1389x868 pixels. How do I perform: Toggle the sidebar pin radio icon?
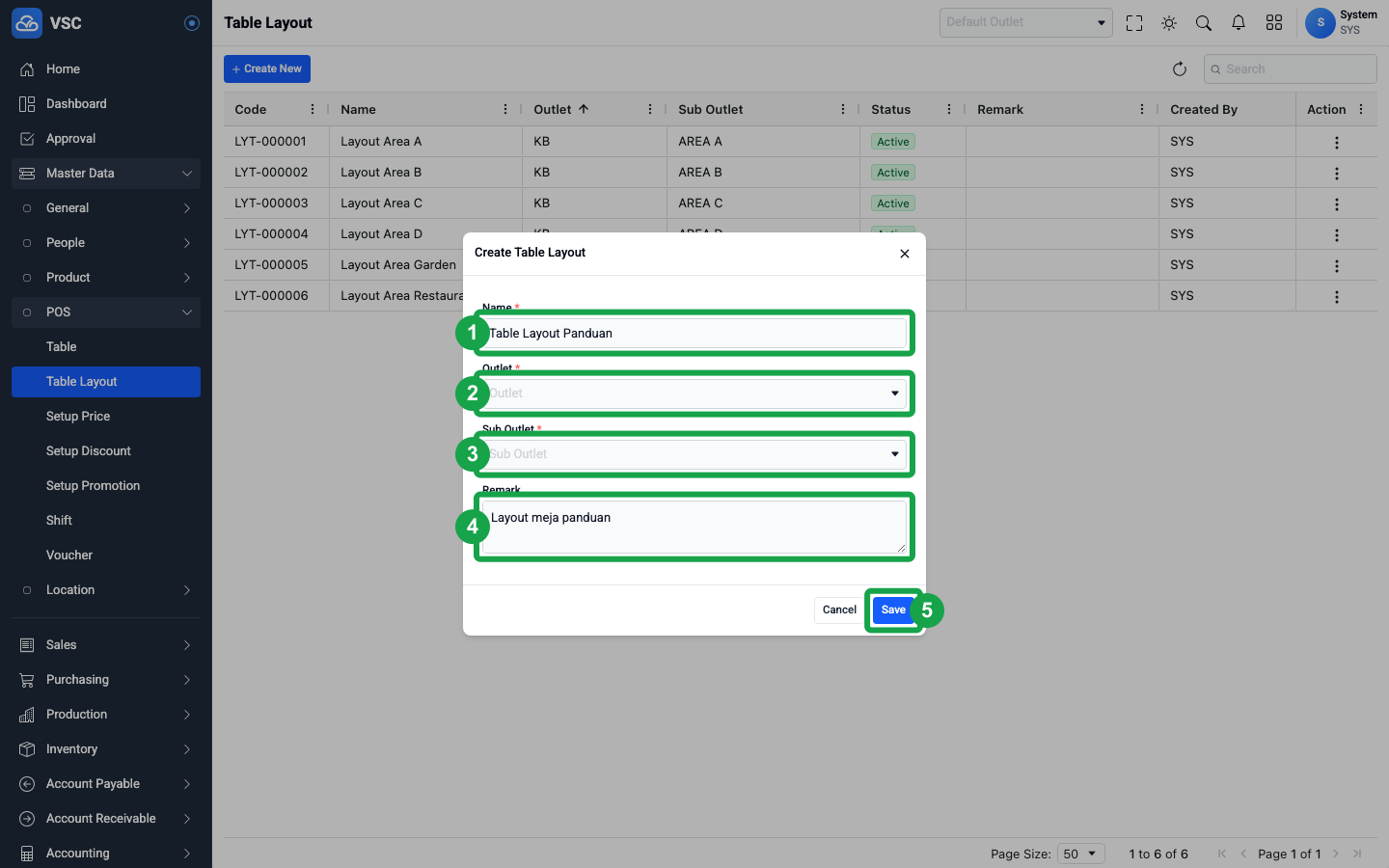point(192,23)
